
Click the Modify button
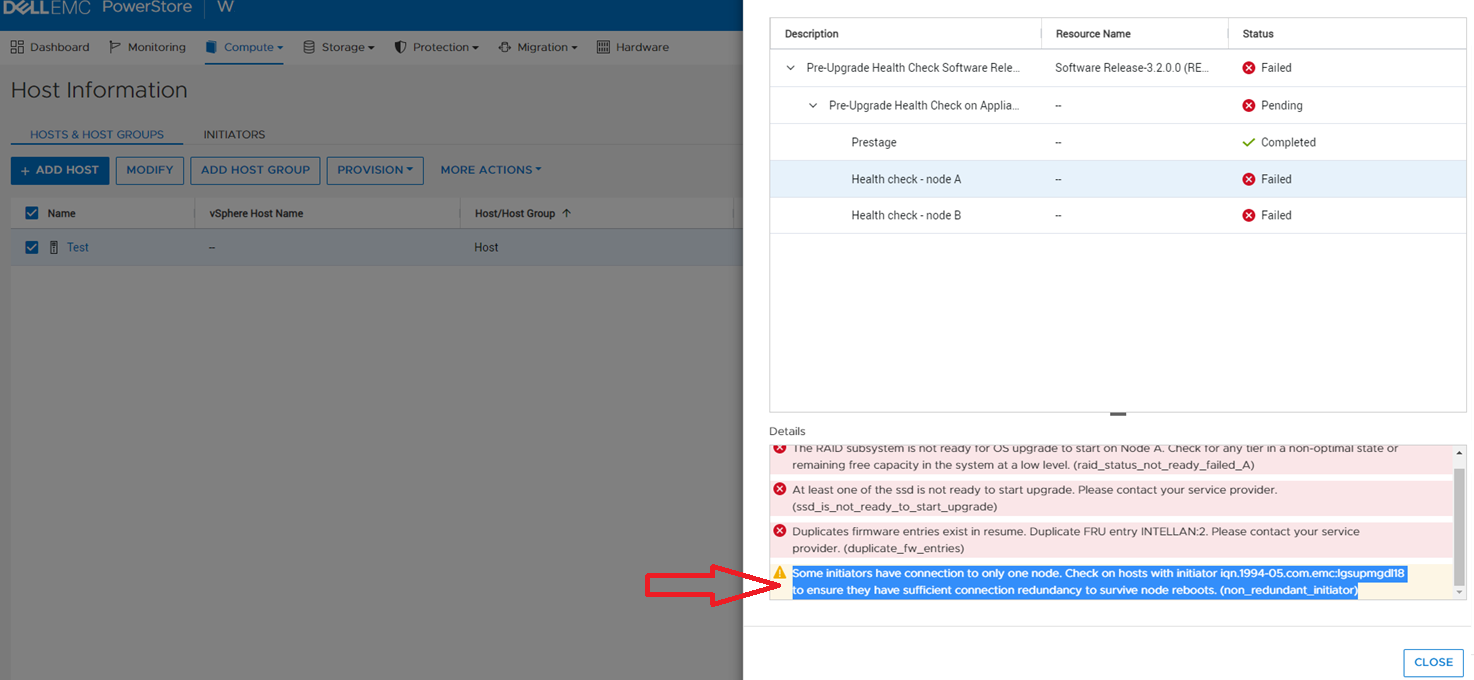click(x=150, y=170)
